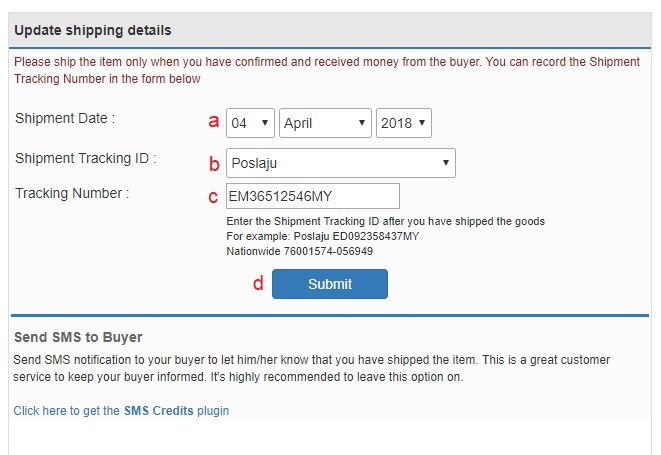The image size is (661, 455).
Task: Click the red shipping warning notice text
Action: pyautogui.click(x=327, y=70)
